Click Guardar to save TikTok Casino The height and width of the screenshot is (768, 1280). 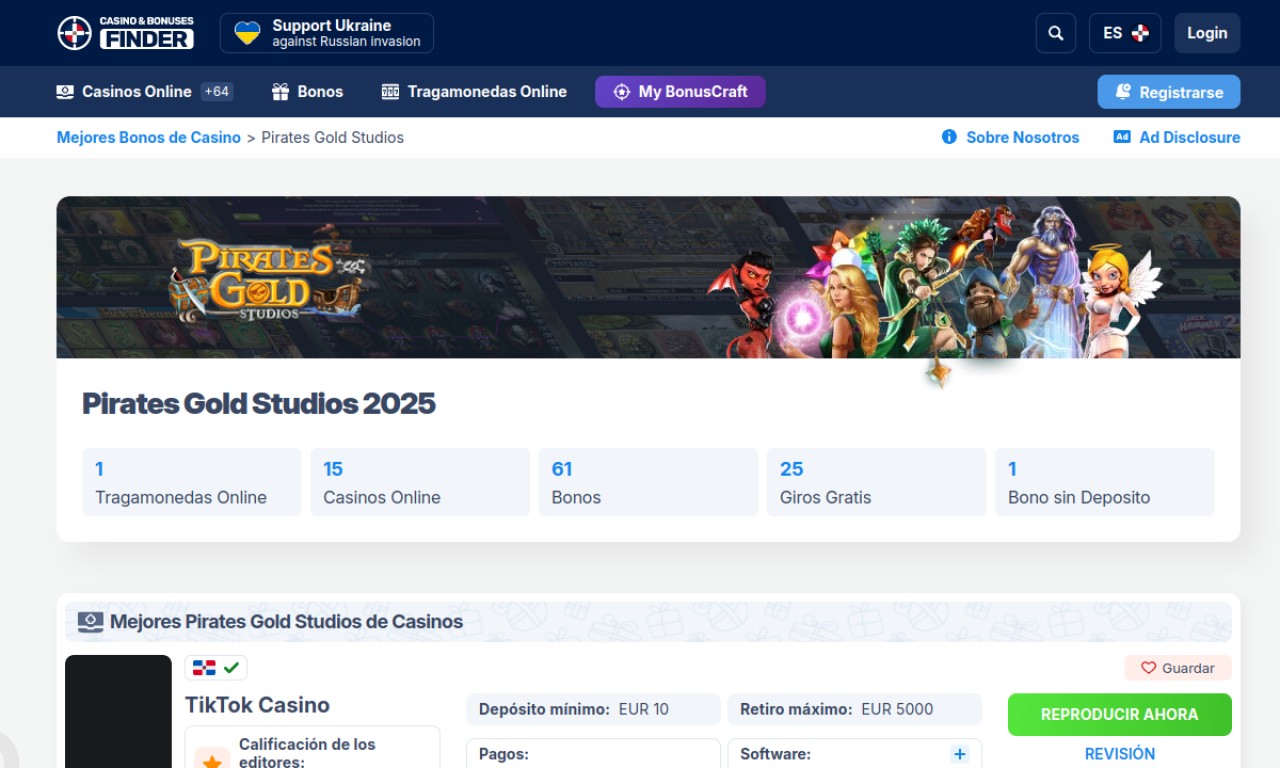coord(1178,668)
